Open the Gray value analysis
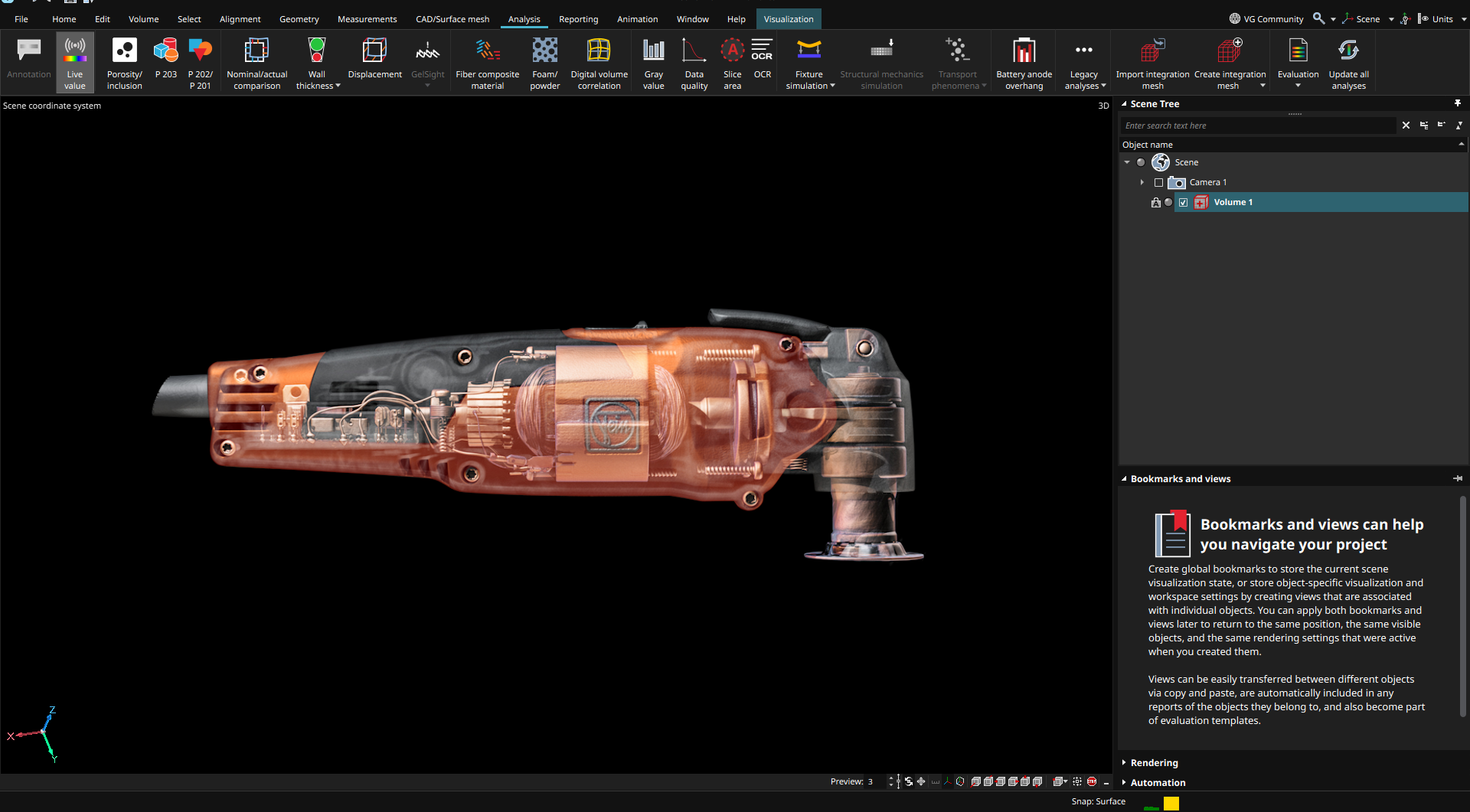The width and height of the screenshot is (1470, 812). pos(653,63)
